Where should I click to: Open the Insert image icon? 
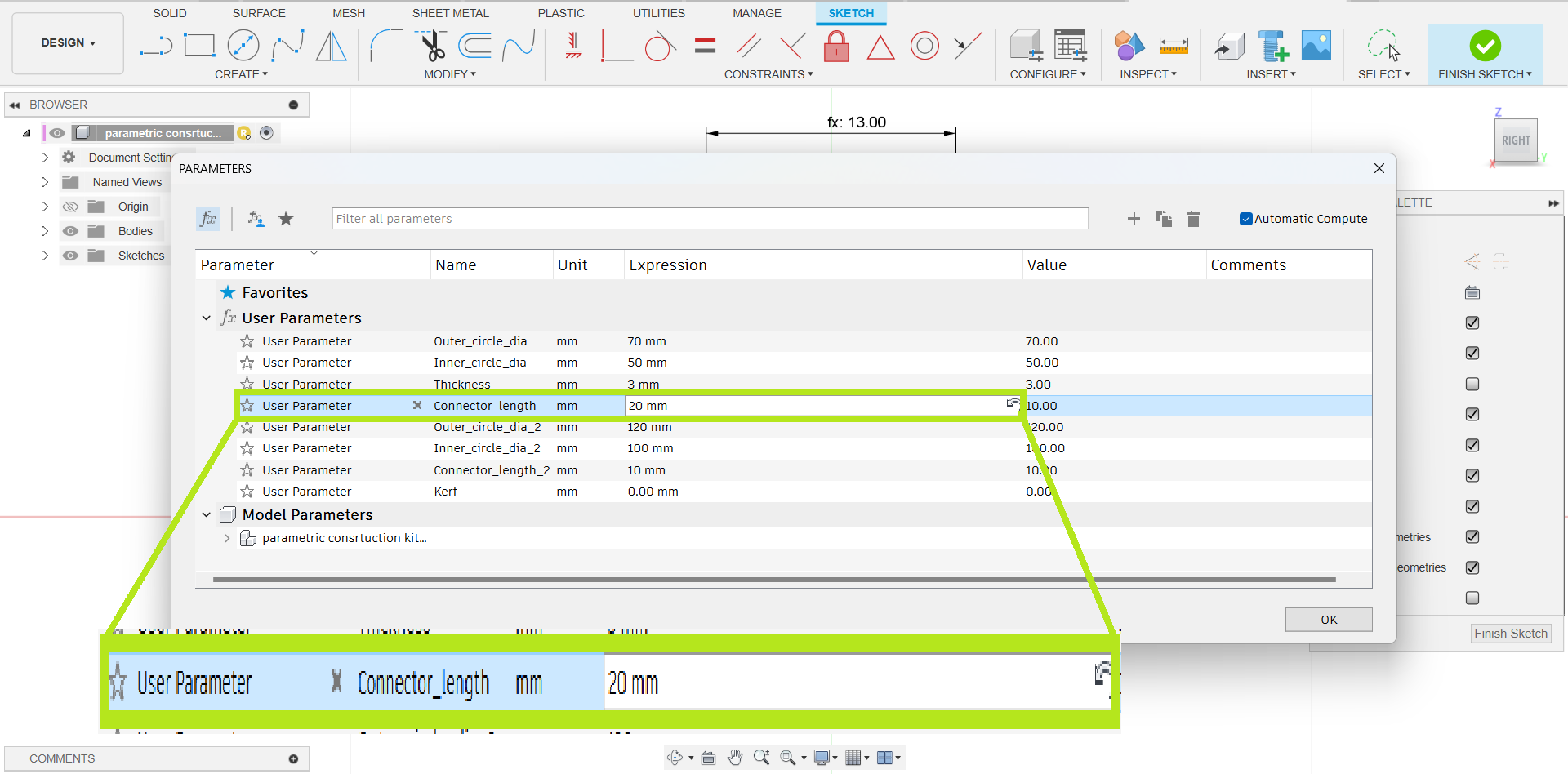click(x=1316, y=47)
